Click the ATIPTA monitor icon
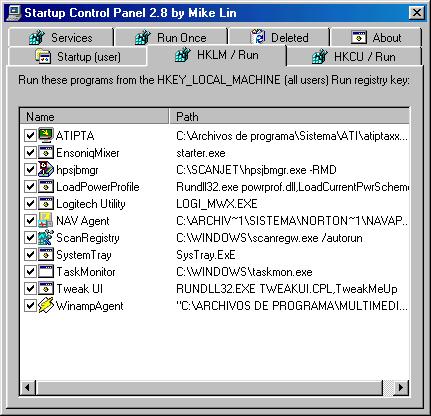Image resolution: width=431 pixels, height=416 pixels. (x=46, y=135)
